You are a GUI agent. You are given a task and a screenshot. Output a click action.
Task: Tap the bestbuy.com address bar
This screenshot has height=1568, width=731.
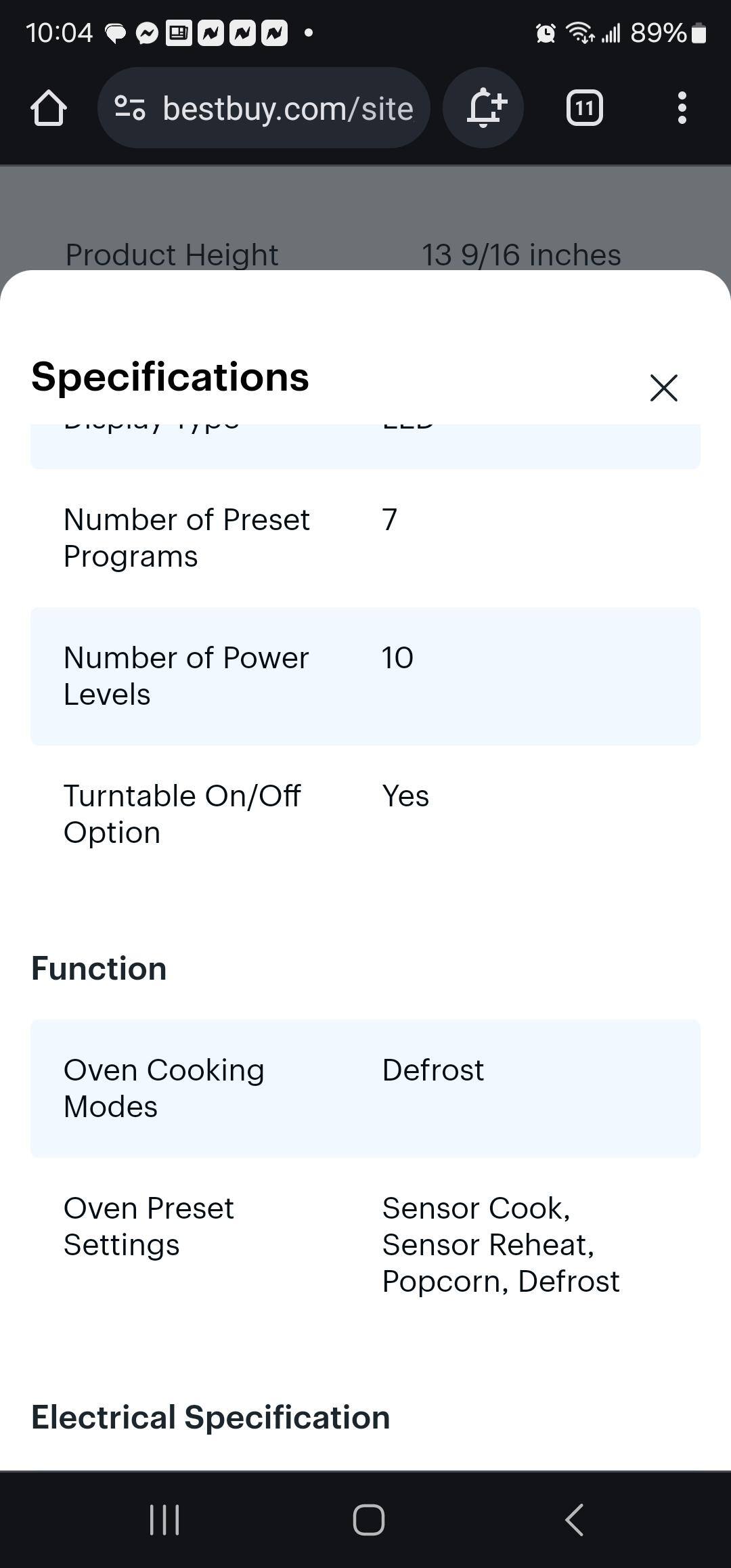288,108
